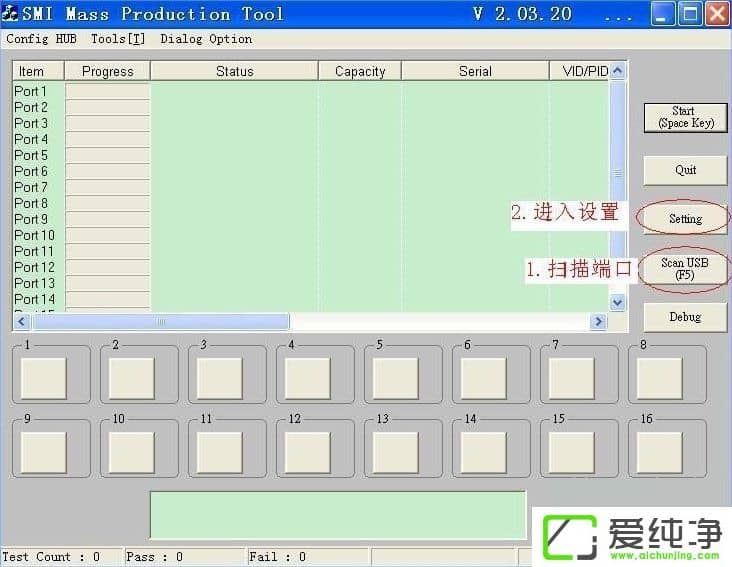Click the vertical scrollbar thumb
This screenshot has width=732, height=567.
coord(618,174)
